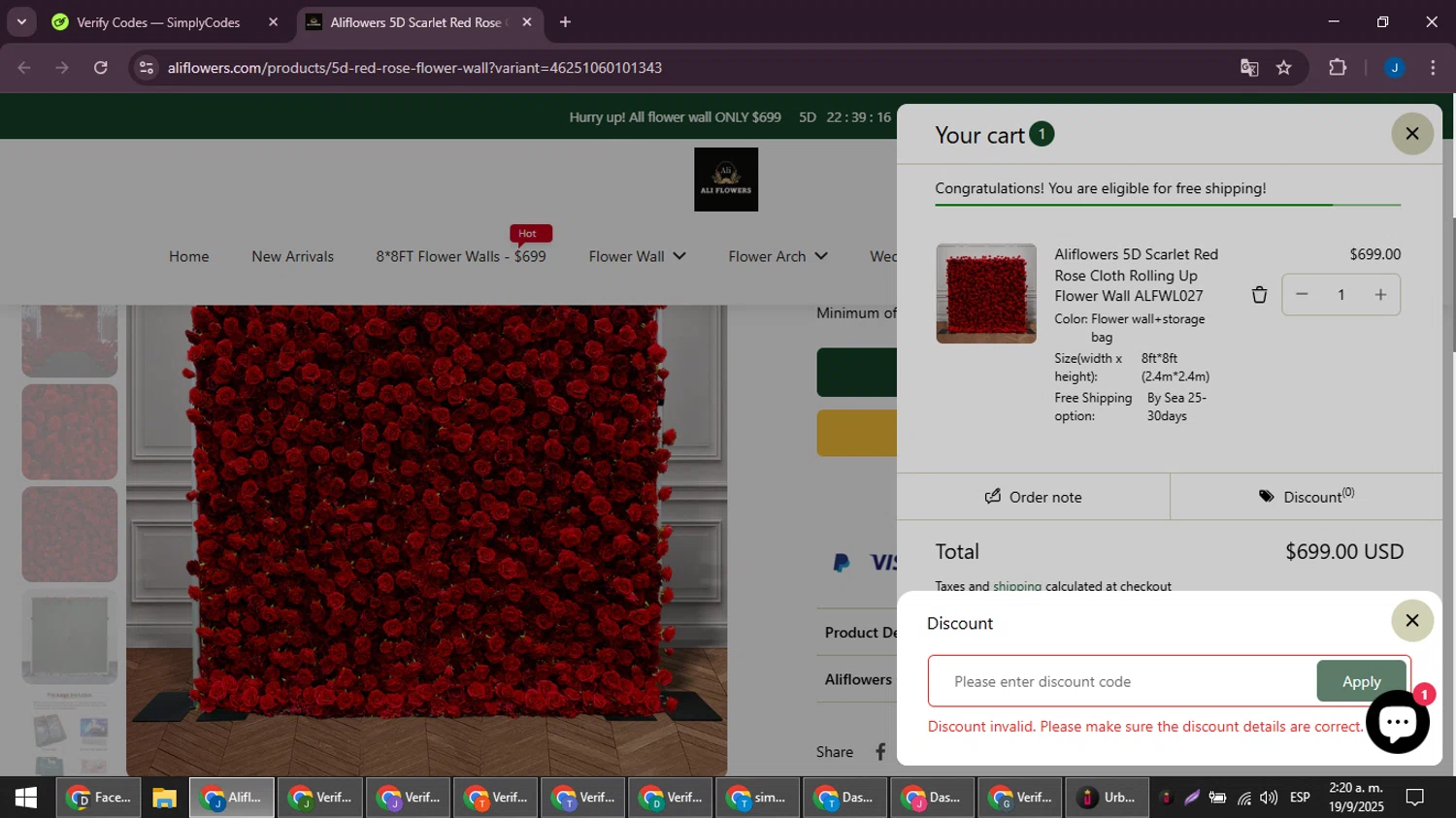The height and width of the screenshot is (818, 1456).
Task: Select grey backdrop gallery thumbnail
Action: coord(70,638)
